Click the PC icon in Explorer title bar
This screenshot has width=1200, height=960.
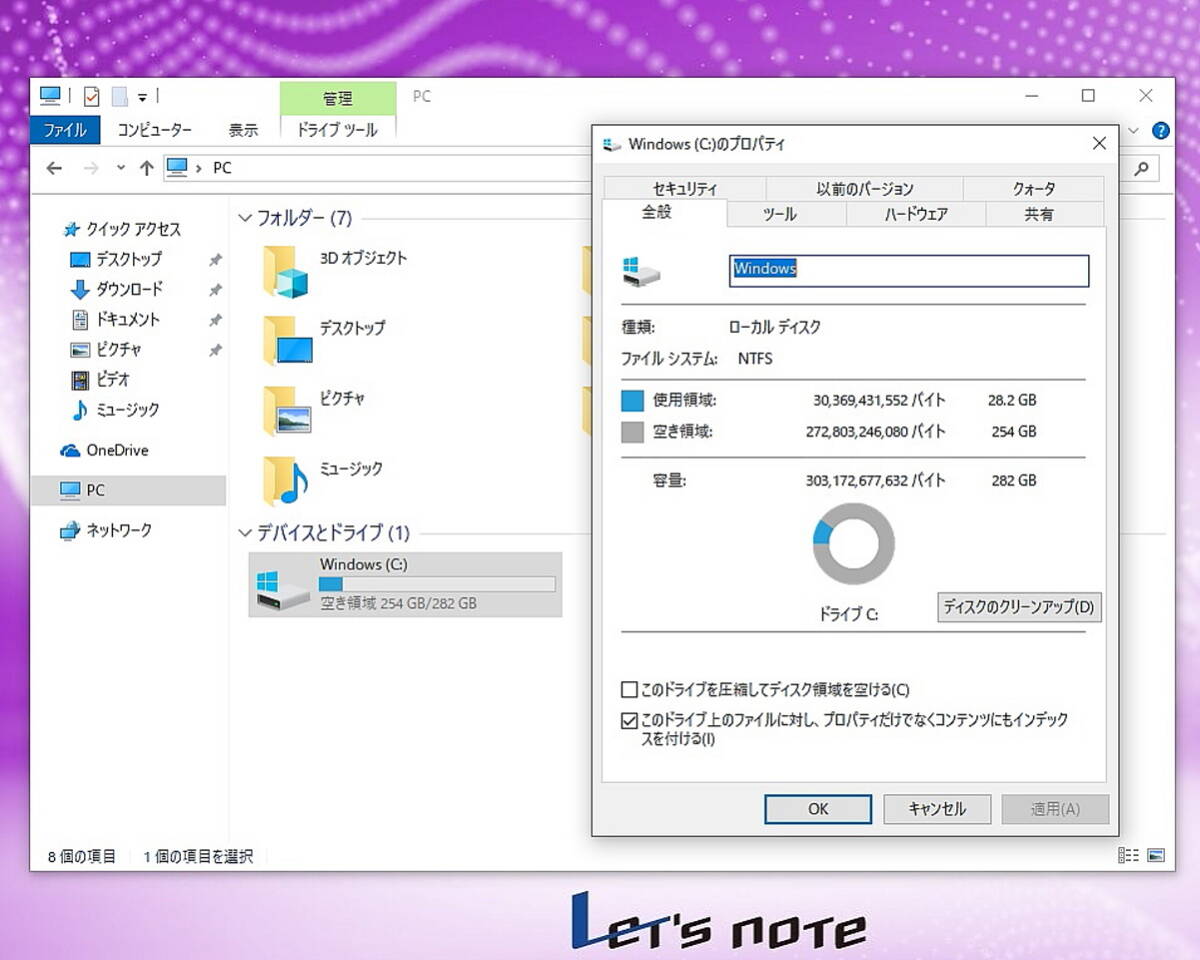pyautogui.click(x=50, y=97)
